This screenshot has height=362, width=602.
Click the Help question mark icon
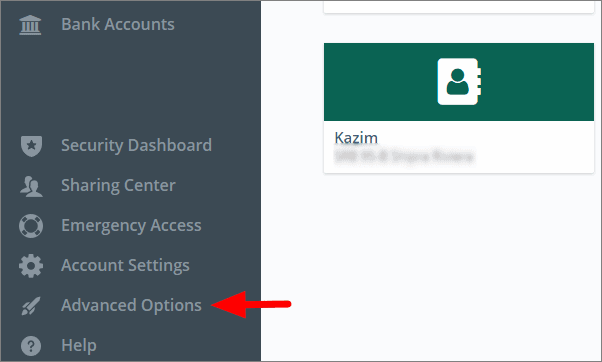[x=31, y=346]
